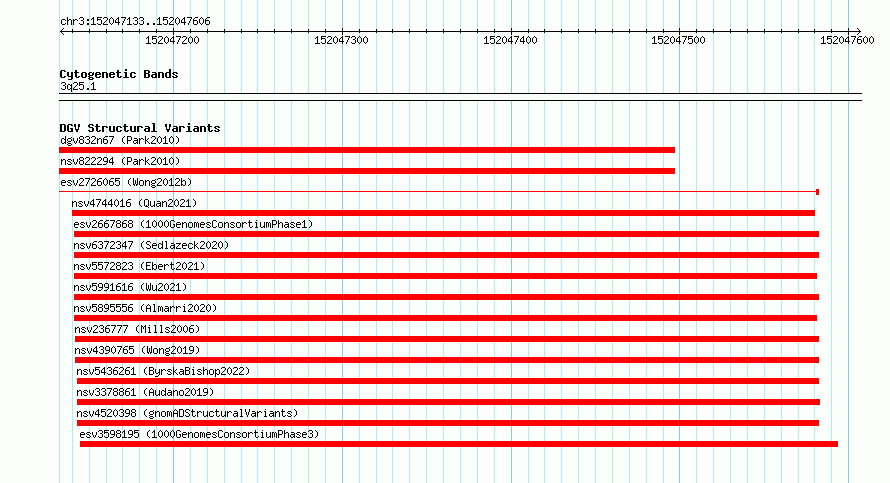Click esv3598195 (1000GenomesConsortiumPhase3) label

click(x=199, y=434)
